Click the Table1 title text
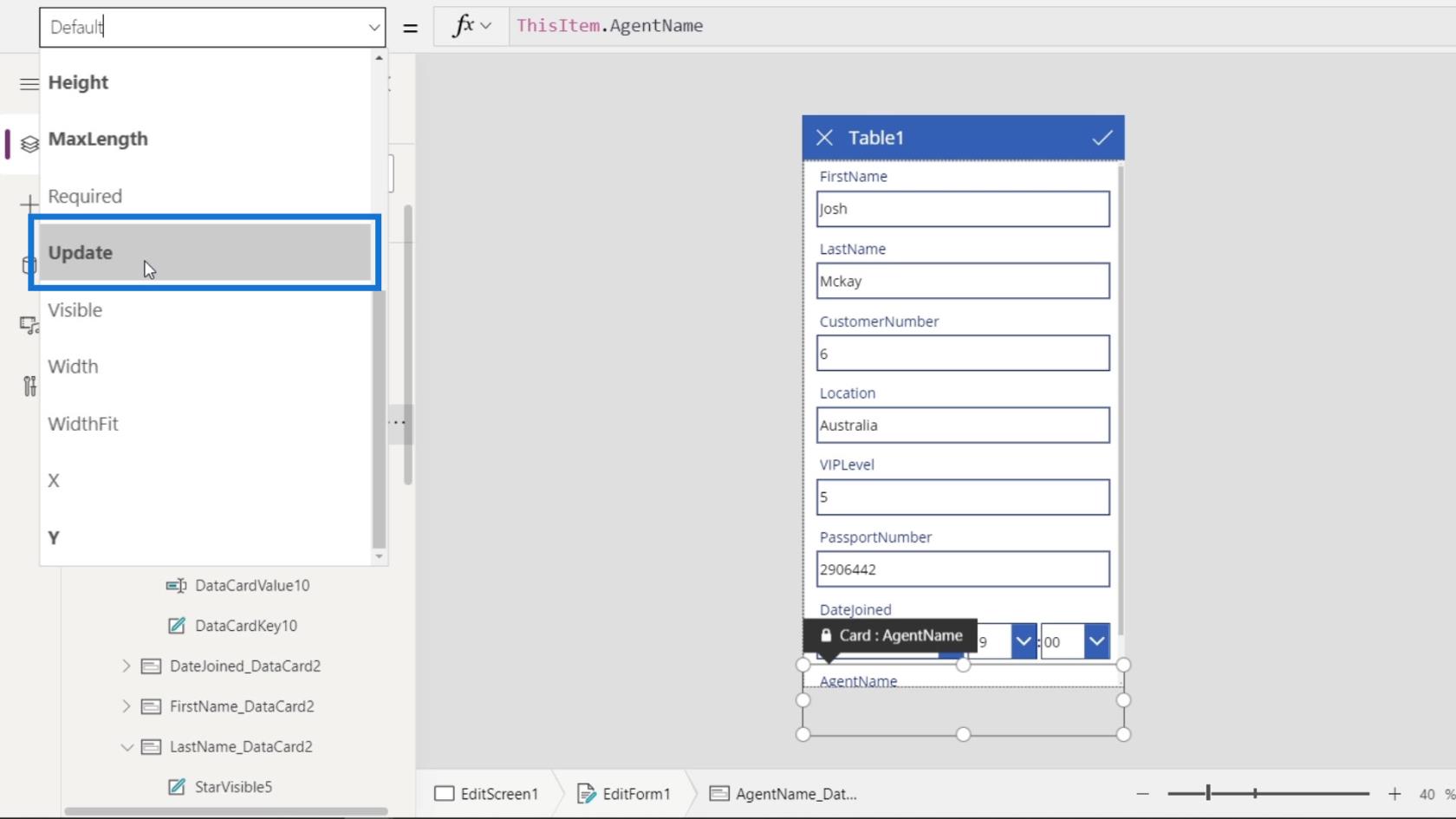 [876, 138]
